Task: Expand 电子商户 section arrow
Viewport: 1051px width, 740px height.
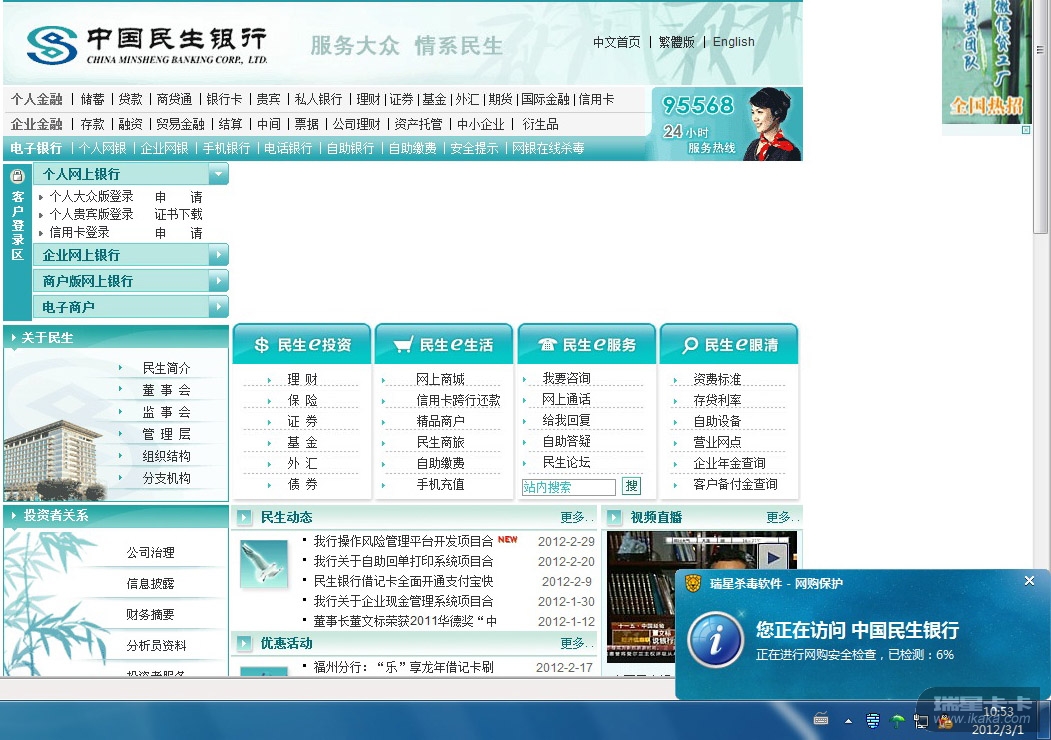Action: [218, 307]
